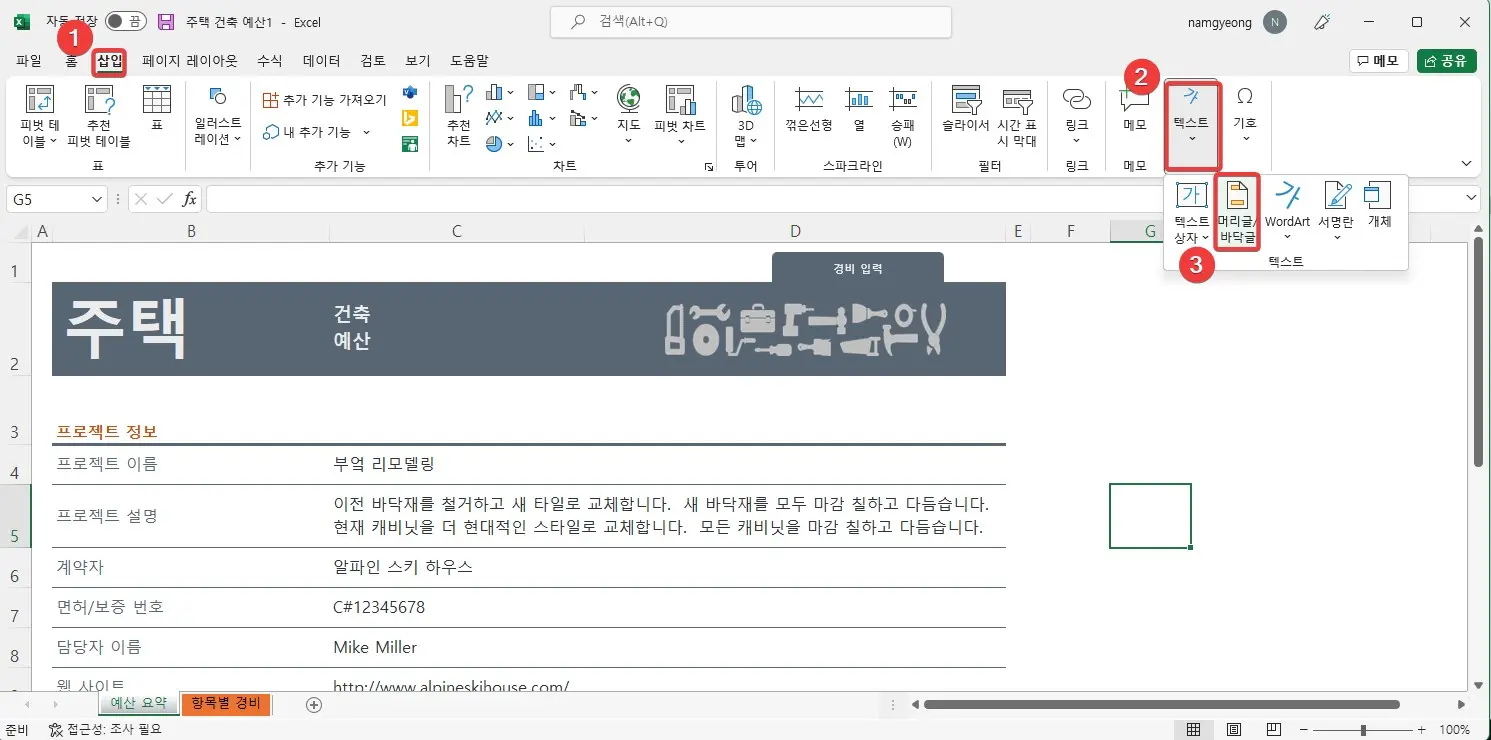Insert a Table (표)
1491x740 pixels.
click(x=157, y=109)
